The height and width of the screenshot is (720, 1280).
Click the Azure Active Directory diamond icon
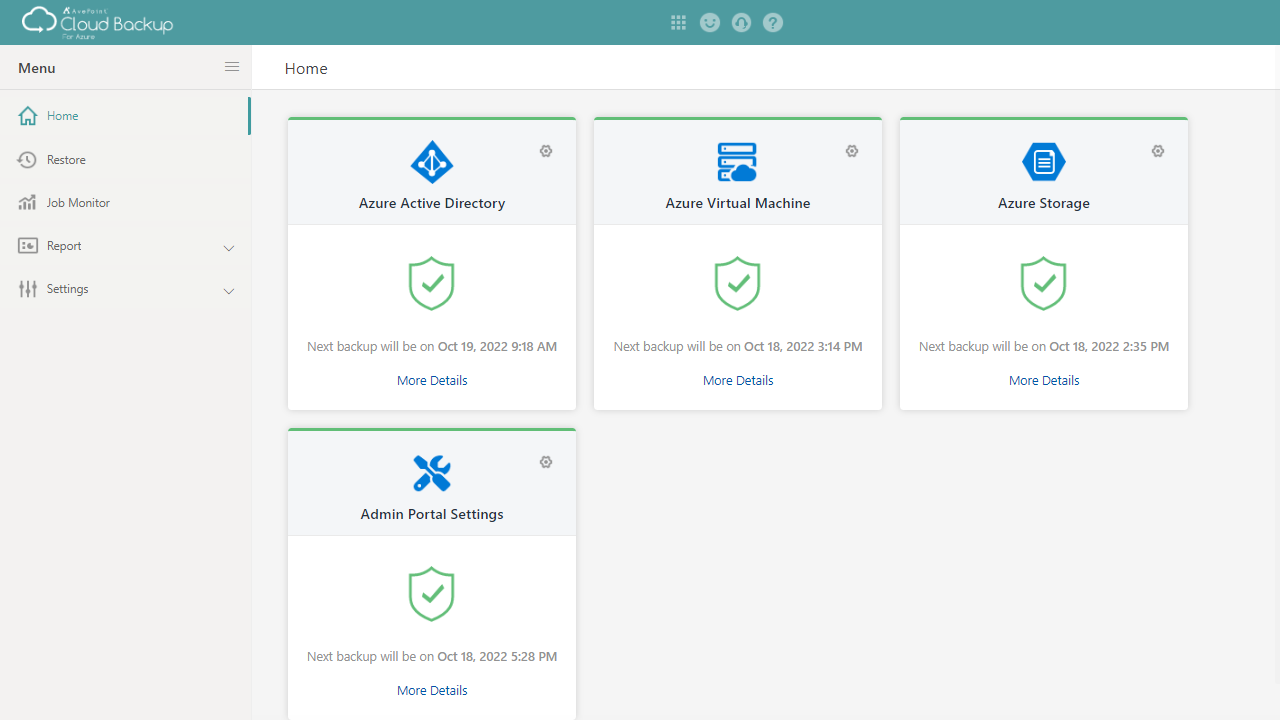click(432, 161)
